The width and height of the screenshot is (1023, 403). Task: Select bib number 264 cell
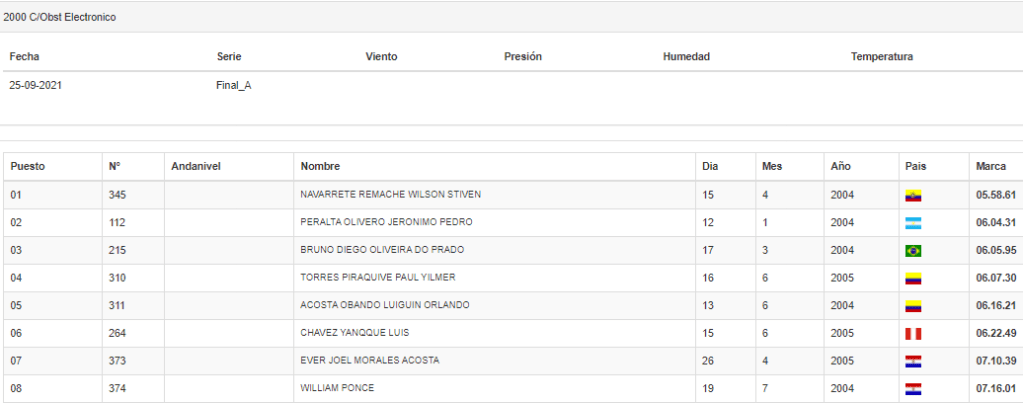pyautogui.click(x=117, y=332)
